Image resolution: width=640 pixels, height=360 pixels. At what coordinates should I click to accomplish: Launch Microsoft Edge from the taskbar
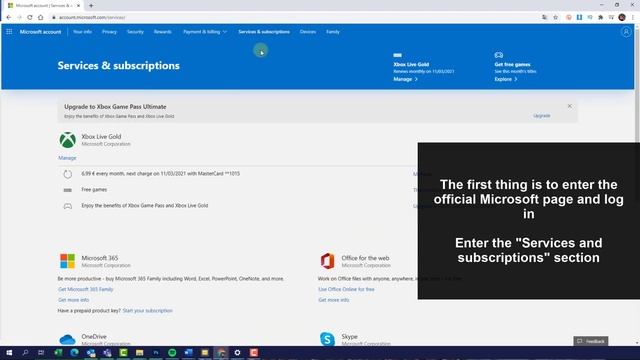click(74, 353)
